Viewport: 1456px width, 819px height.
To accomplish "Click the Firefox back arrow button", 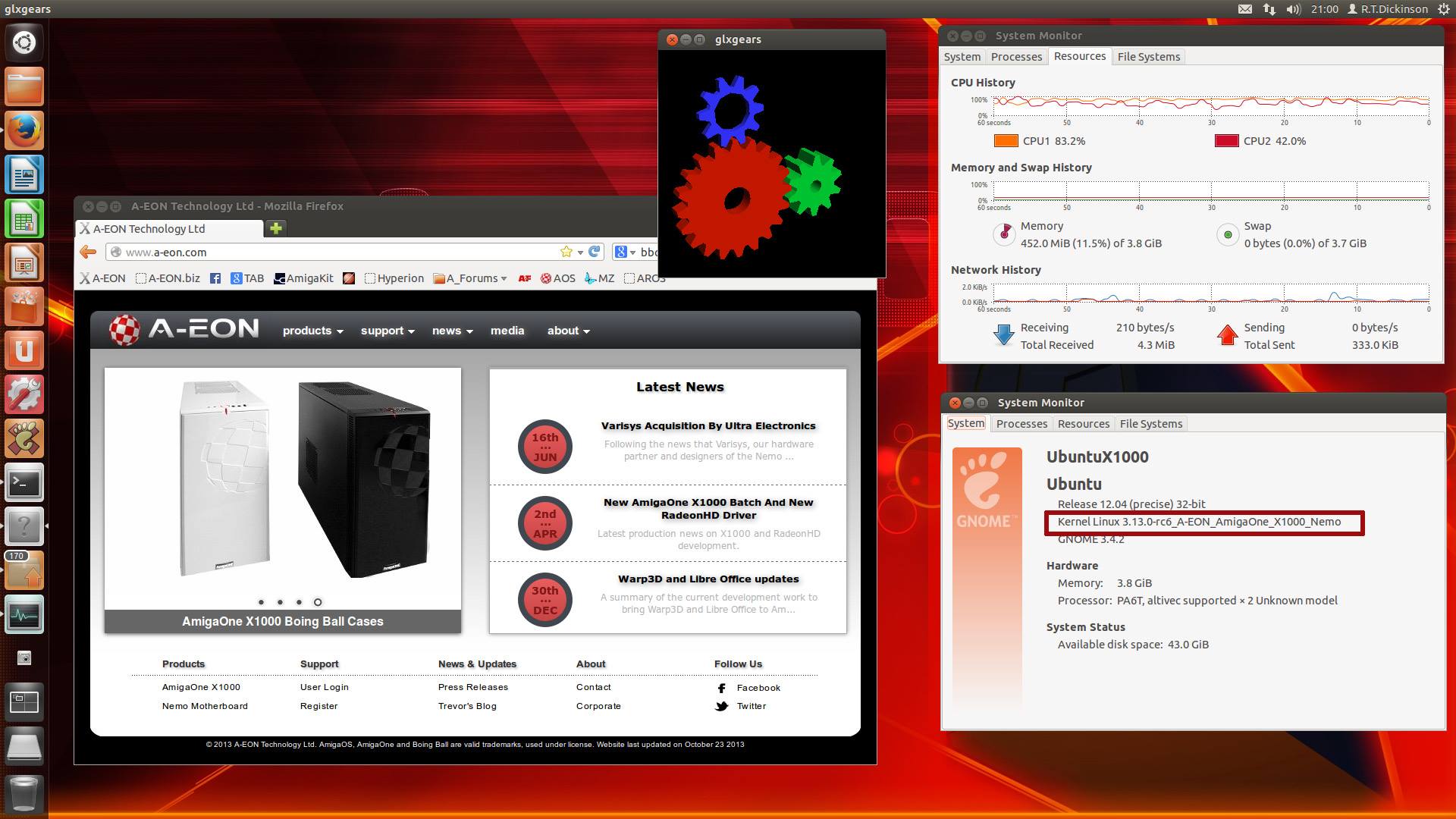I will [x=88, y=252].
